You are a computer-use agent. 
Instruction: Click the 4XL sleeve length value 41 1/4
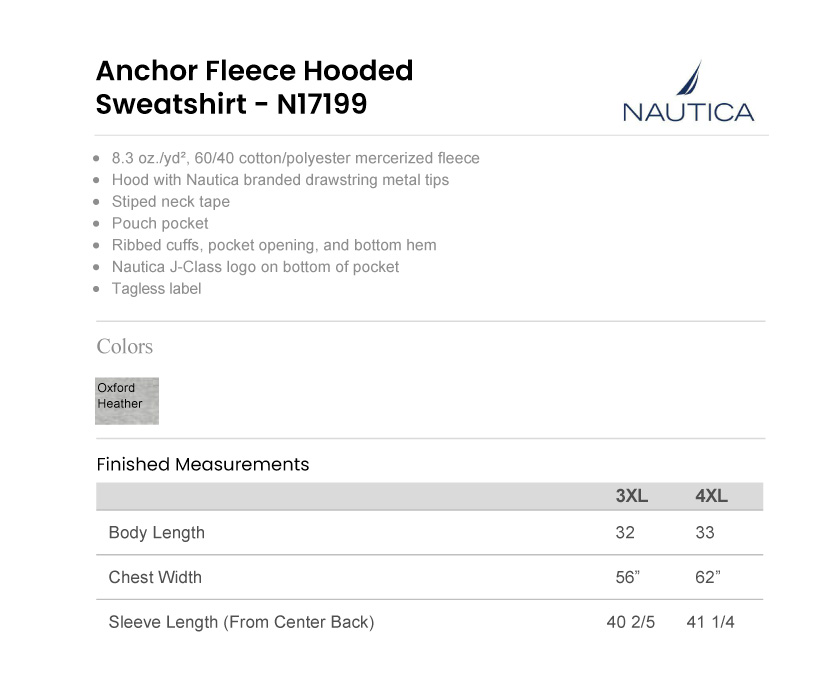pyautogui.click(x=711, y=622)
